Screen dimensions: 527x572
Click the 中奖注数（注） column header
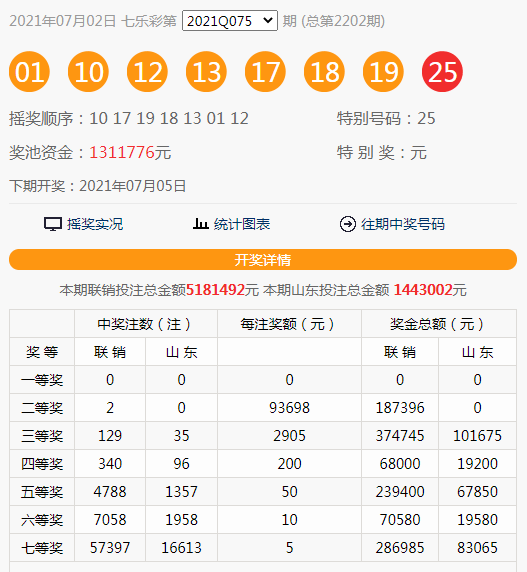[x=146, y=324]
